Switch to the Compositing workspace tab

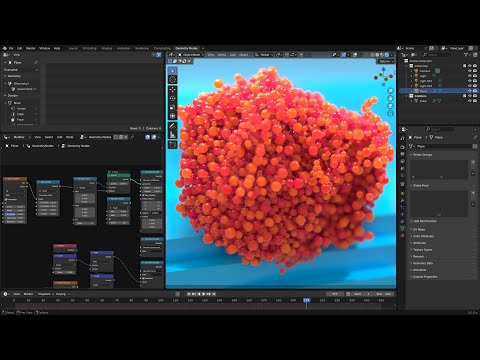coord(162,48)
